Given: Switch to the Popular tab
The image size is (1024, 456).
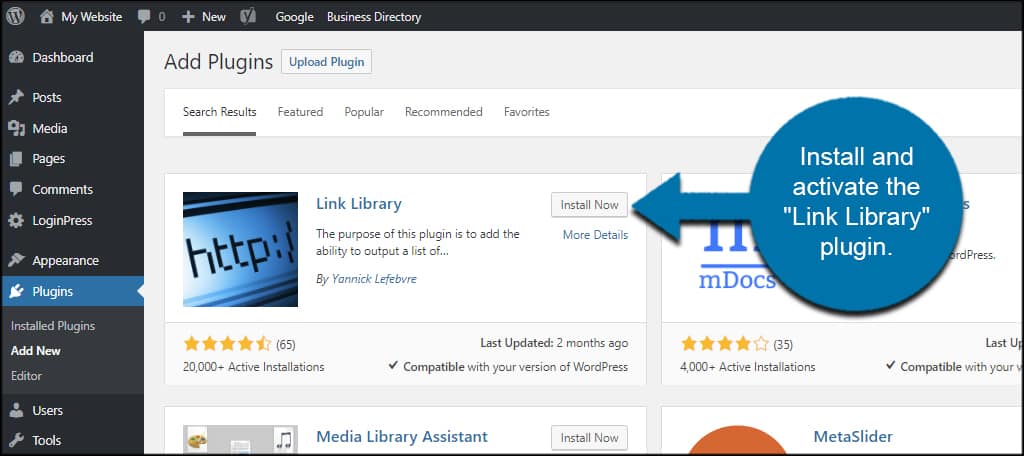Looking at the screenshot, I should coord(364,112).
